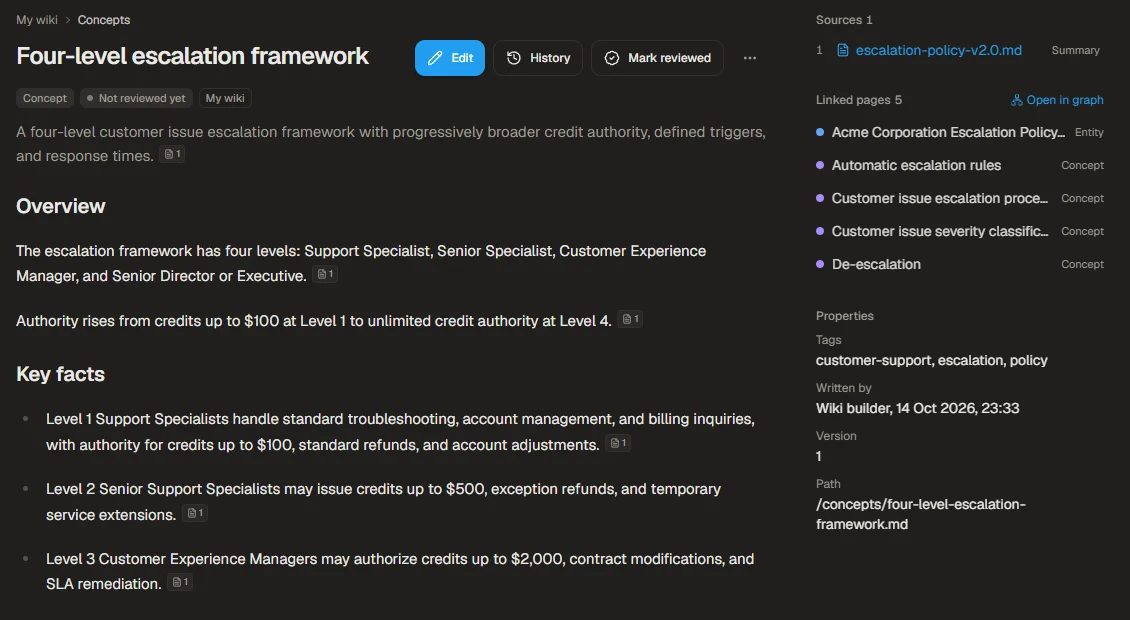
Task: Click the 'Summary' label beside the source file
Action: (x=1075, y=50)
